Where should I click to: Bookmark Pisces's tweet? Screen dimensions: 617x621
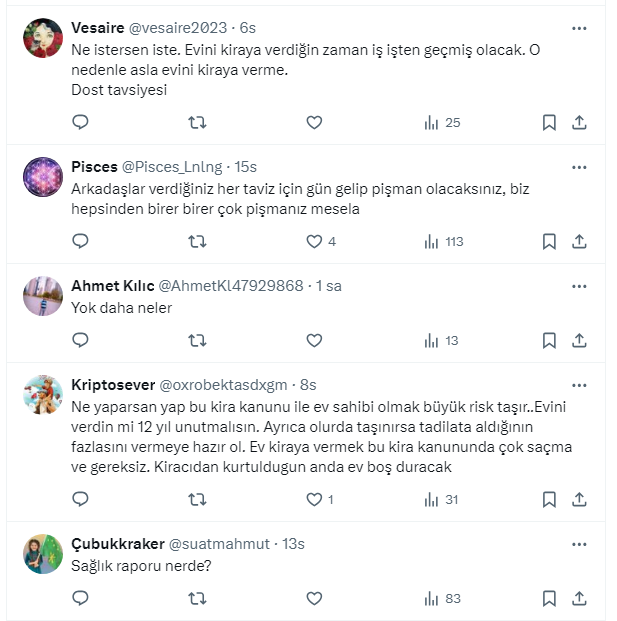(549, 241)
